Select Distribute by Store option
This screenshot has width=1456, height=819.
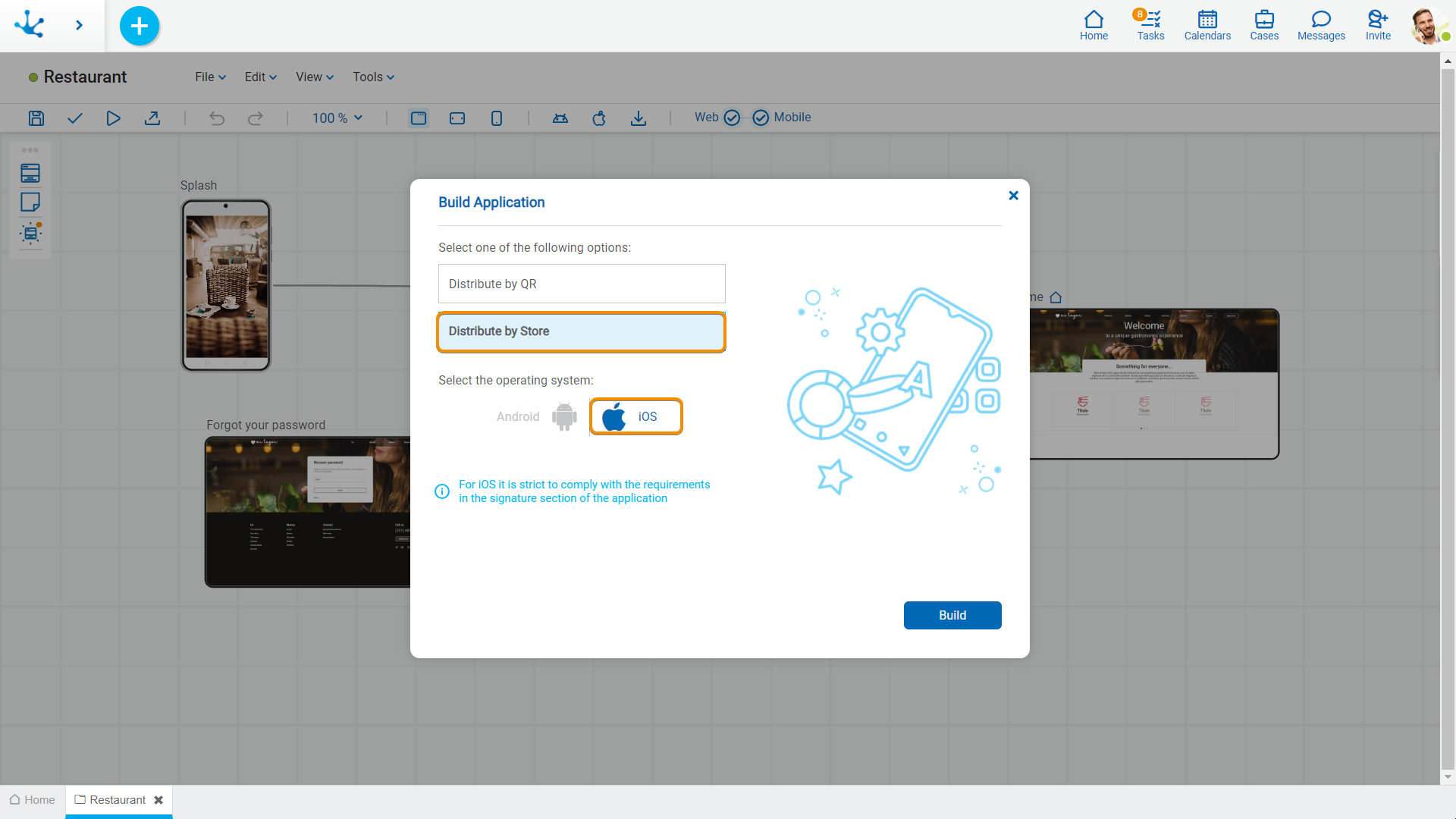point(582,331)
